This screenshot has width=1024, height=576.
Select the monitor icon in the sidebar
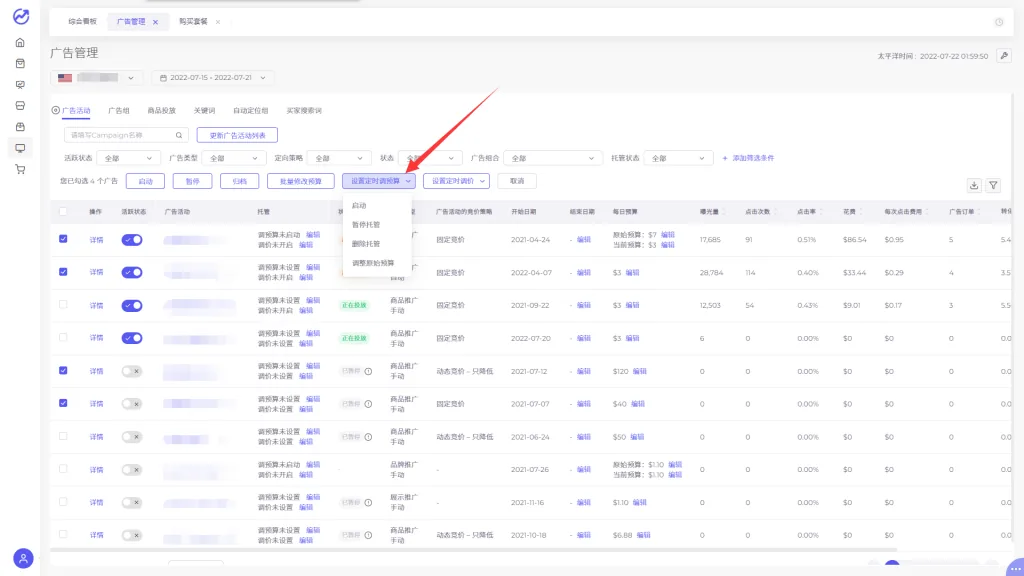pyautogui.click(x=20, y=148)
